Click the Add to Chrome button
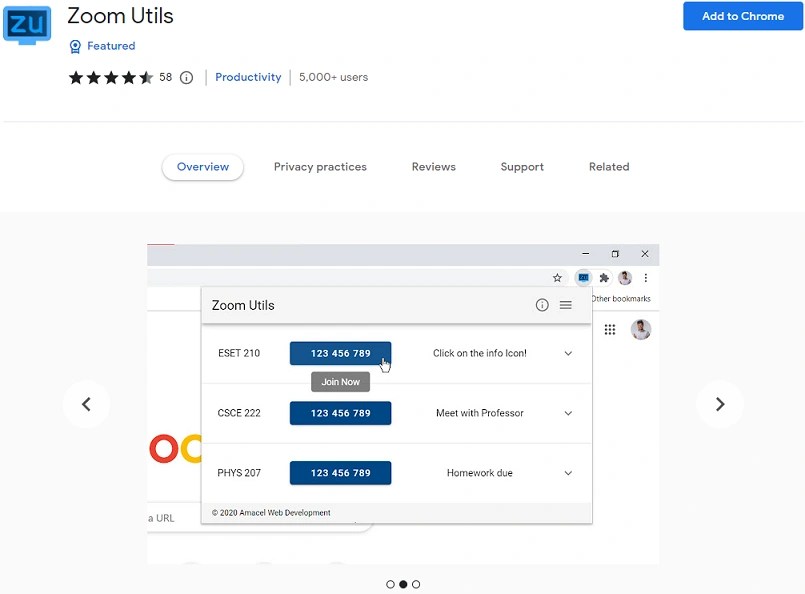The height and width of the screenshot is (594, 805). coord(742,16)
